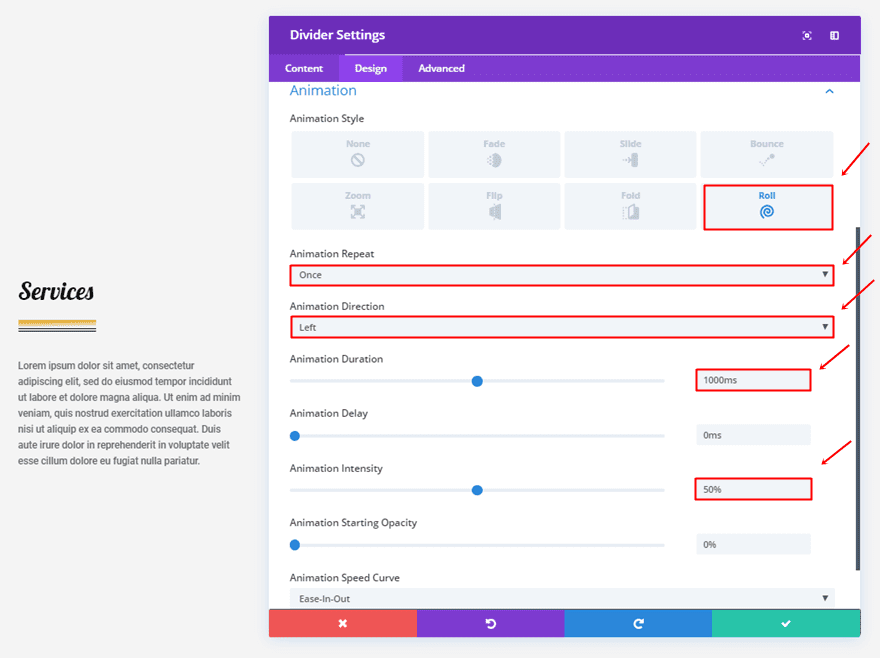Set animation style to None

coord(357,154)
